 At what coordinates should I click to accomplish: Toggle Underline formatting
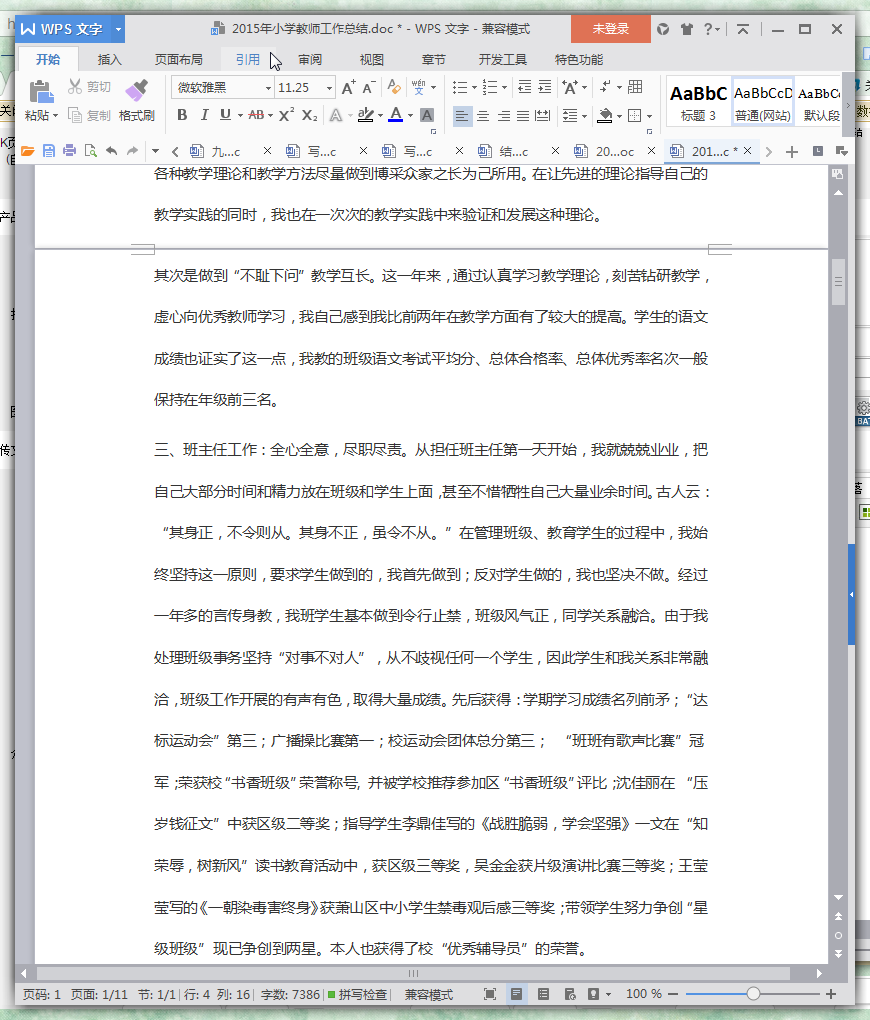click(x=225, y=115)
